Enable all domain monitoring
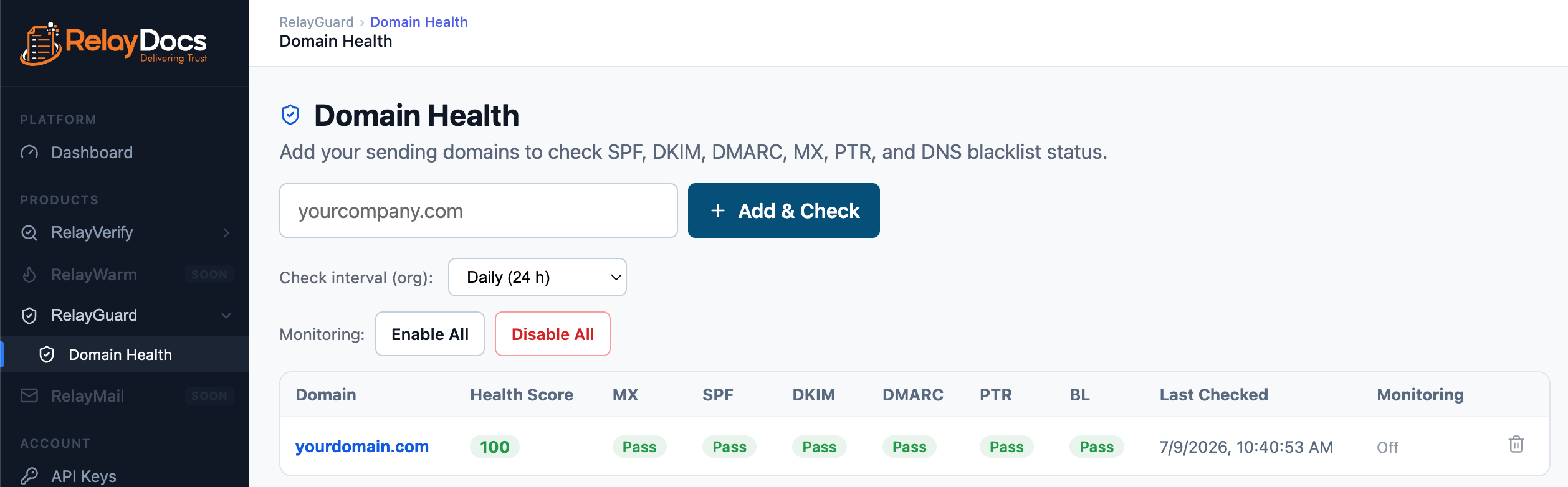Image resolution: width=1568 pixels, height=487 pixels. click(x=430, y=334)
